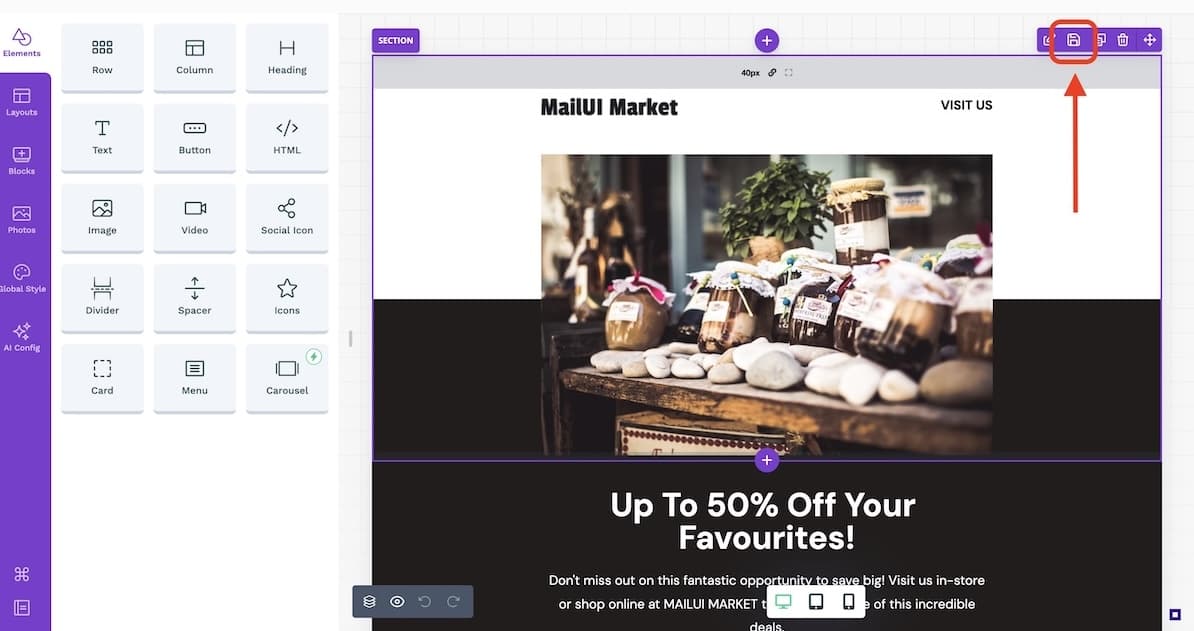
Task: Add a section using the top plus button
Action: 767,40
